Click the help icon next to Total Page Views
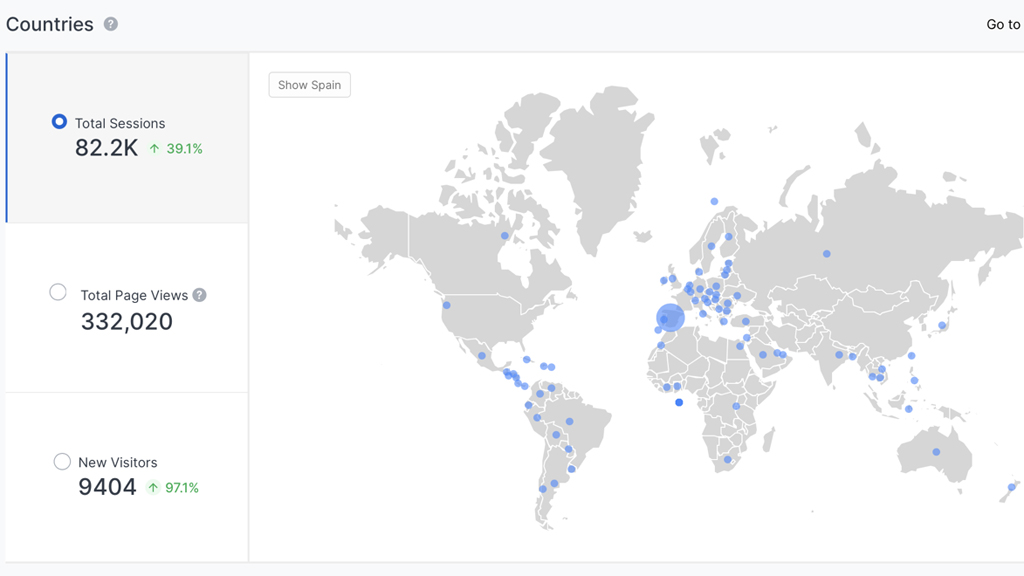This screenshot has height=576, width=1024. [200, 295]
